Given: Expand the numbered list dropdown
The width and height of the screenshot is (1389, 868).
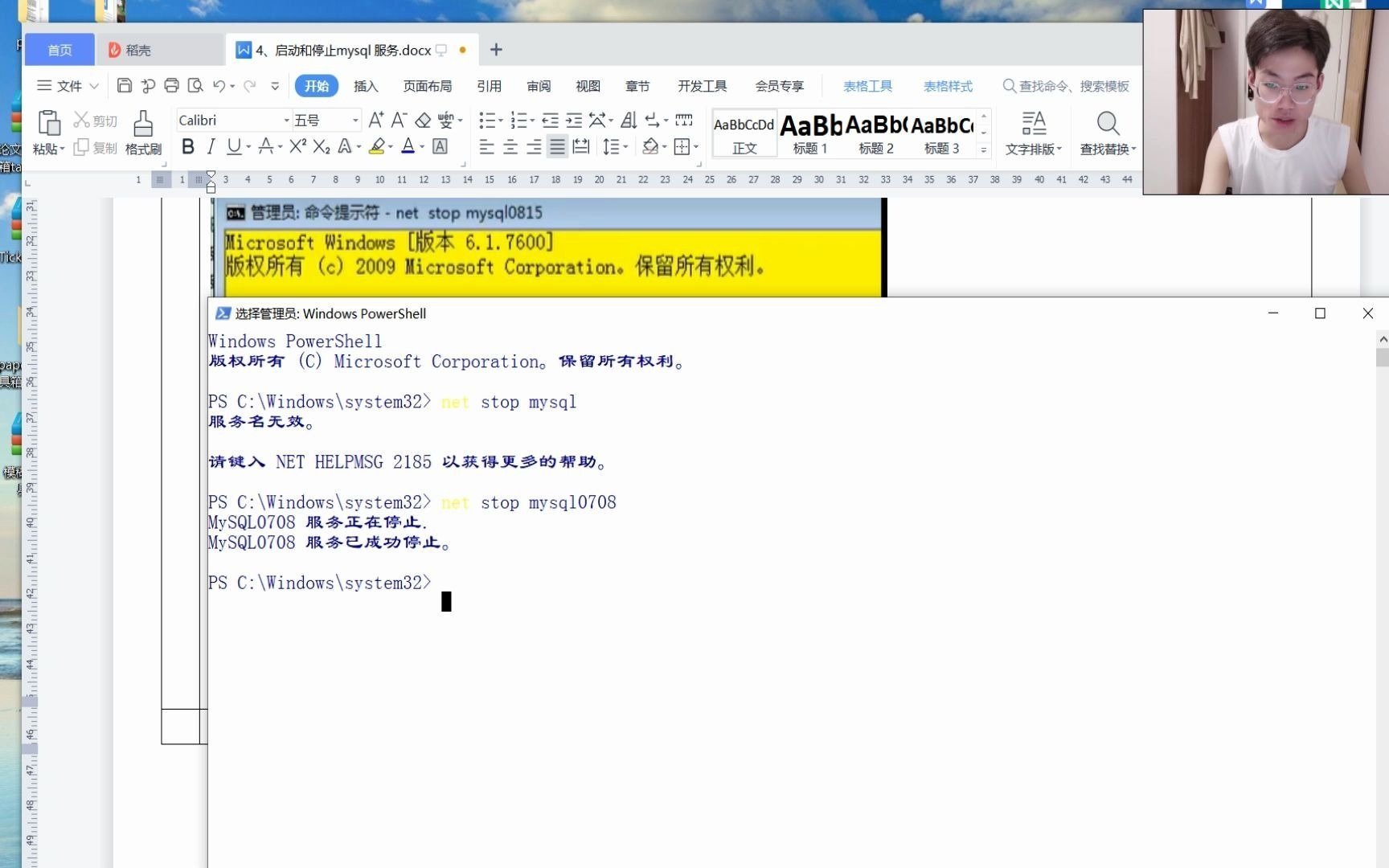Looking at the screenshot, I should pyautogui.click(x=533, y=121).
